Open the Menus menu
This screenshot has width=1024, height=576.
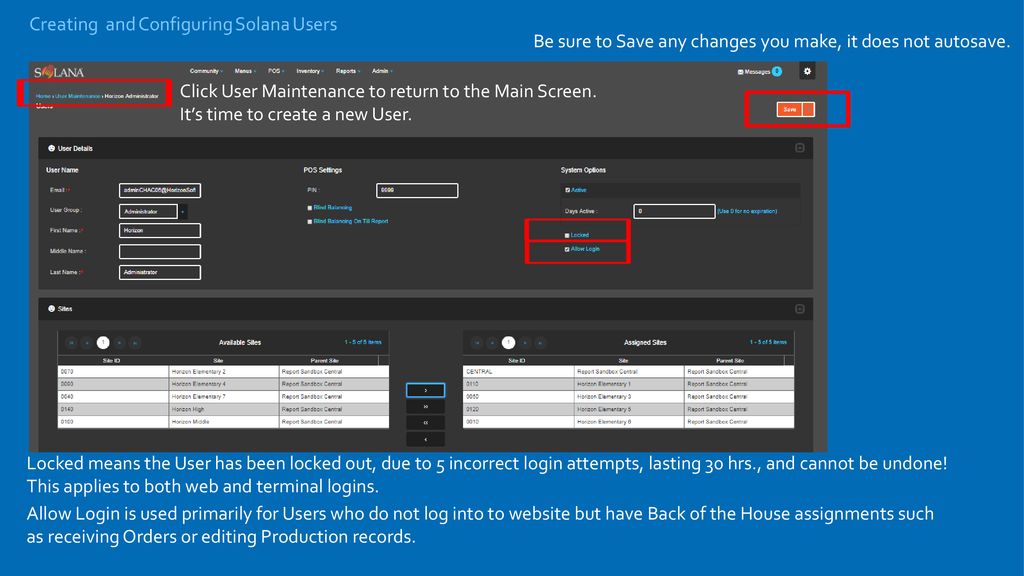tap(245, 71)
